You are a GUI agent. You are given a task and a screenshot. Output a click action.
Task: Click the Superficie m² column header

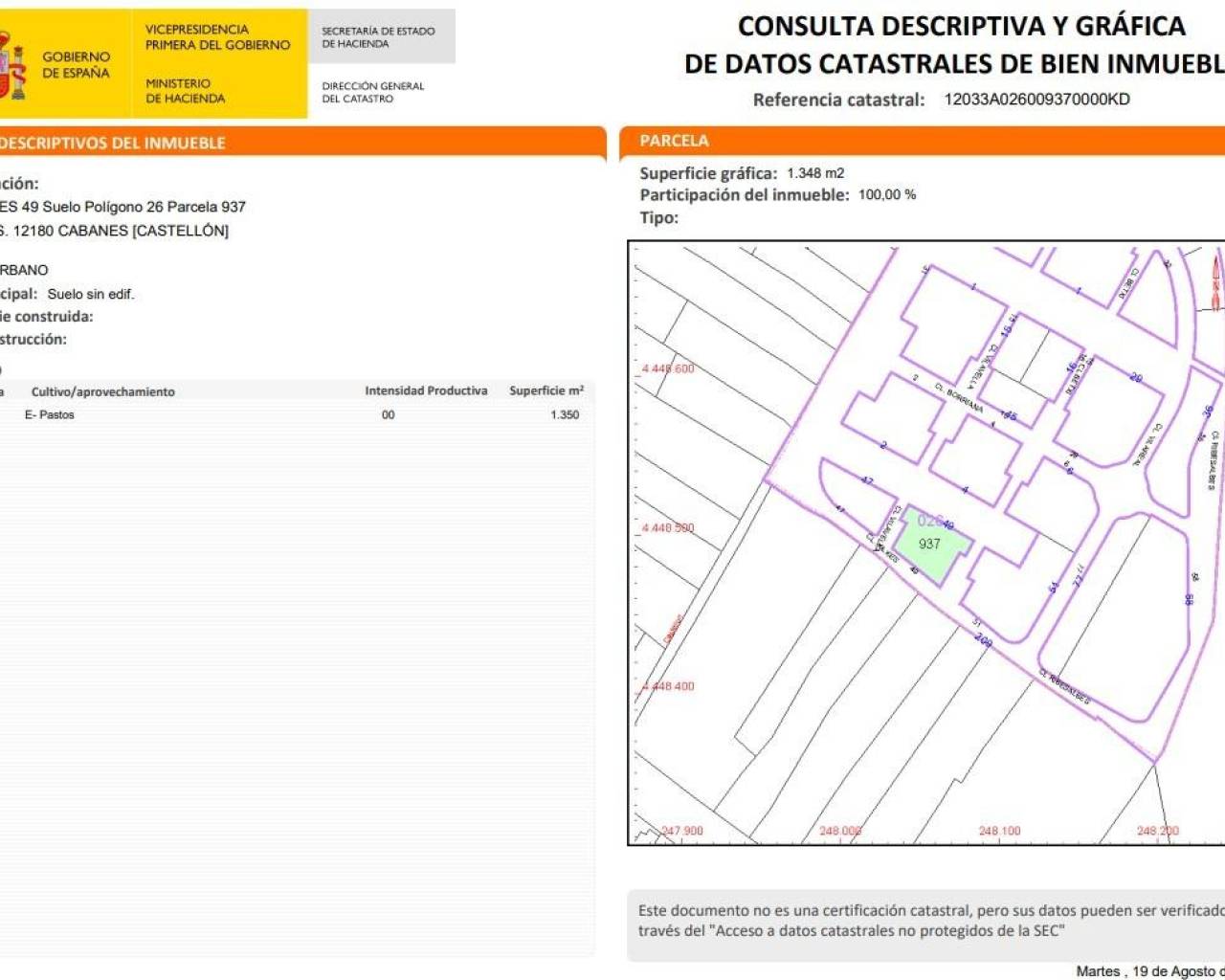click(546, 390)
